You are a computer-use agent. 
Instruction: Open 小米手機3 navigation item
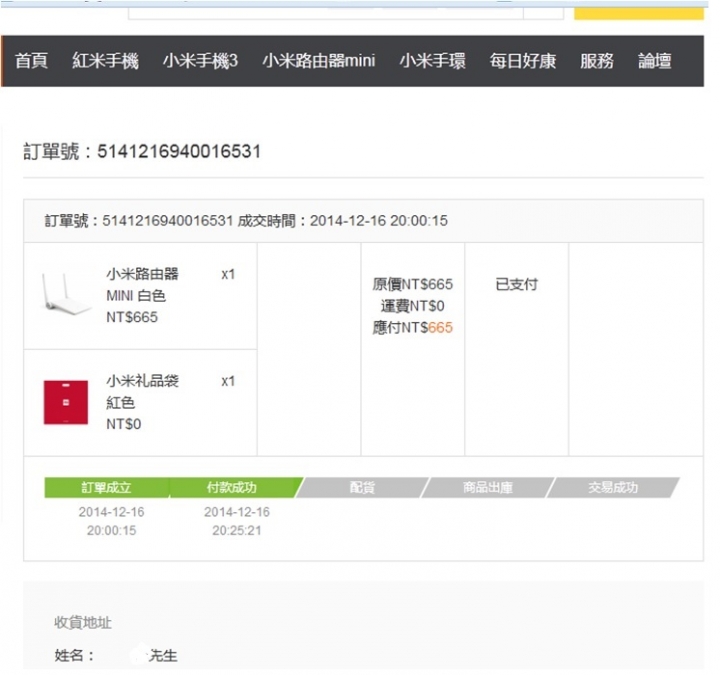tap(201, 61)
